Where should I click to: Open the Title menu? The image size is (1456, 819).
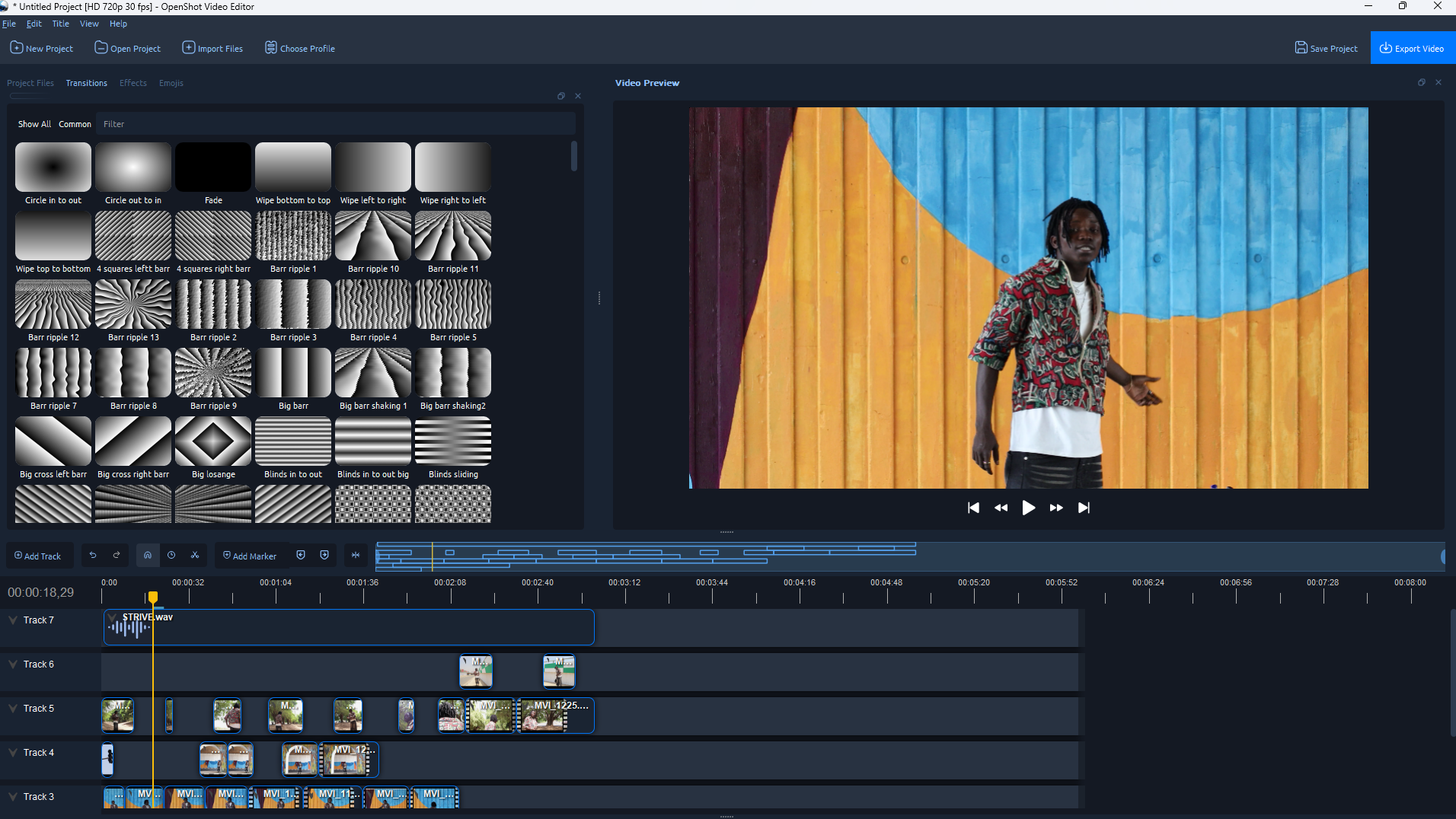pyautogui.click(x=60, y=24)
